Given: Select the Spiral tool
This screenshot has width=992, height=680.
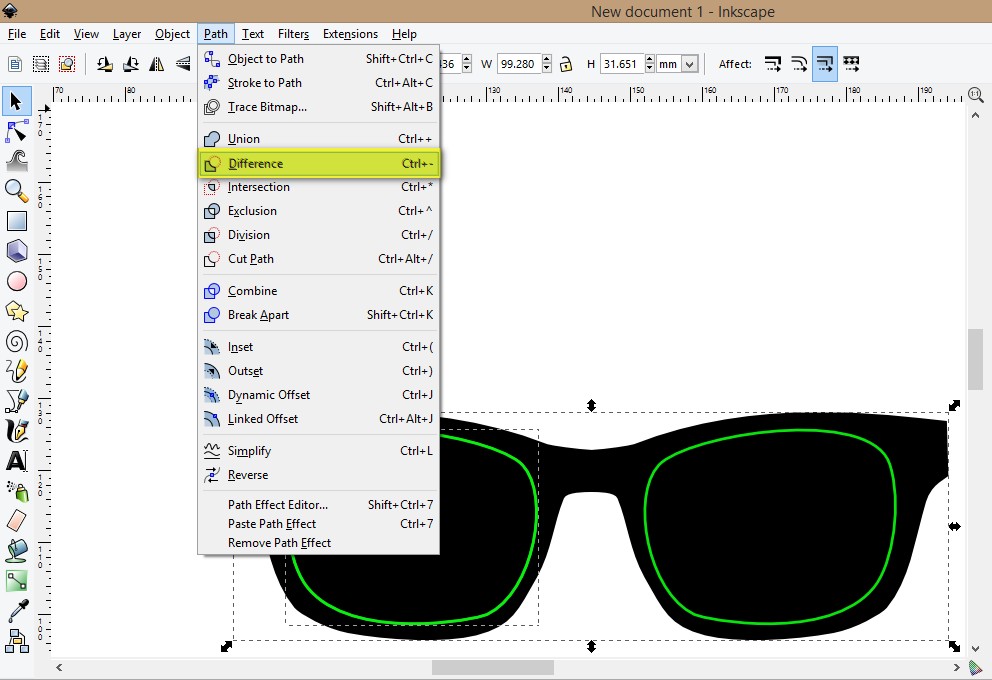Looking at the screenshot, I should [x=16, y=341].
